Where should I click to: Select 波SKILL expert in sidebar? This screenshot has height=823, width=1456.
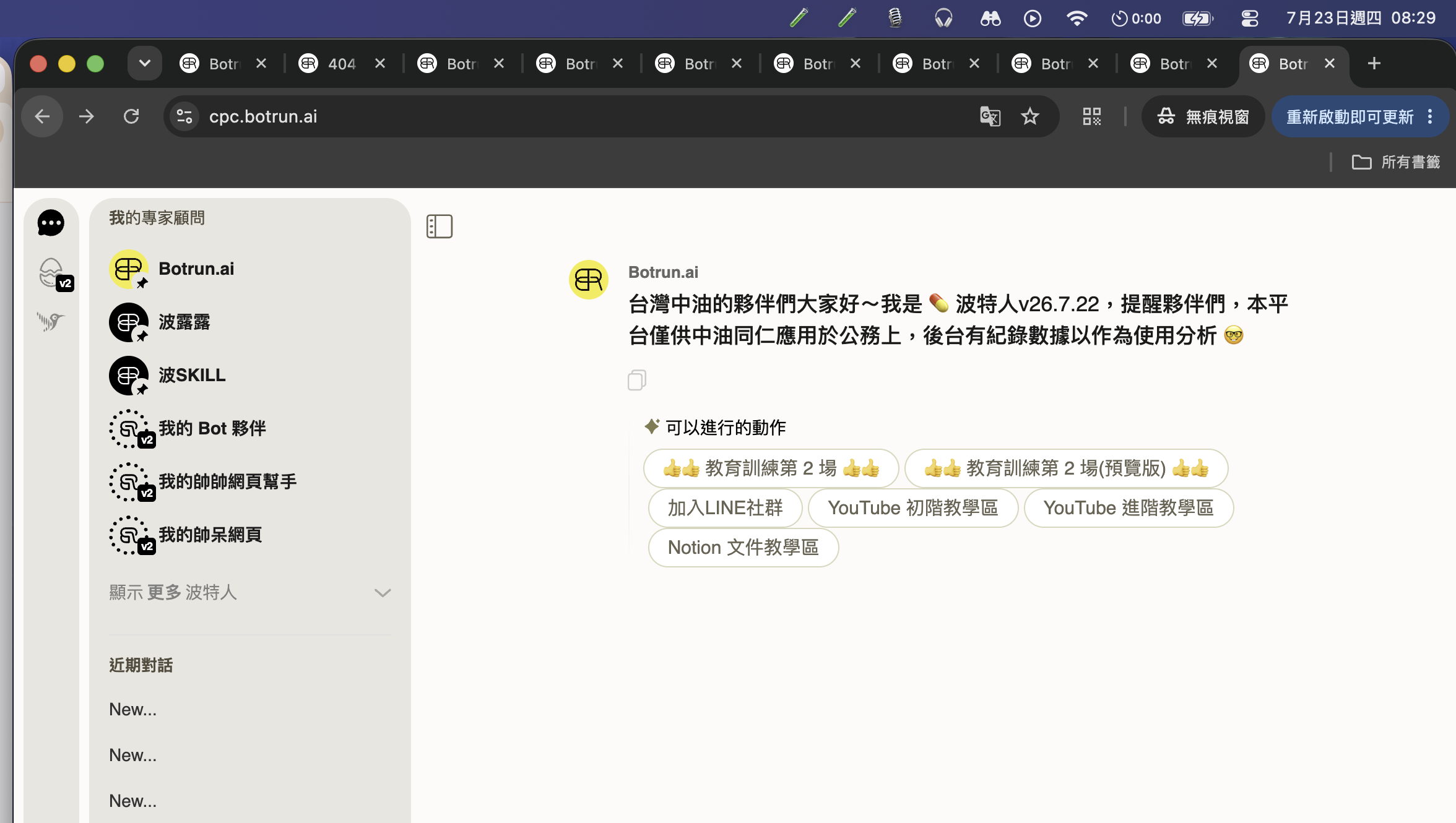coord(250,376)
